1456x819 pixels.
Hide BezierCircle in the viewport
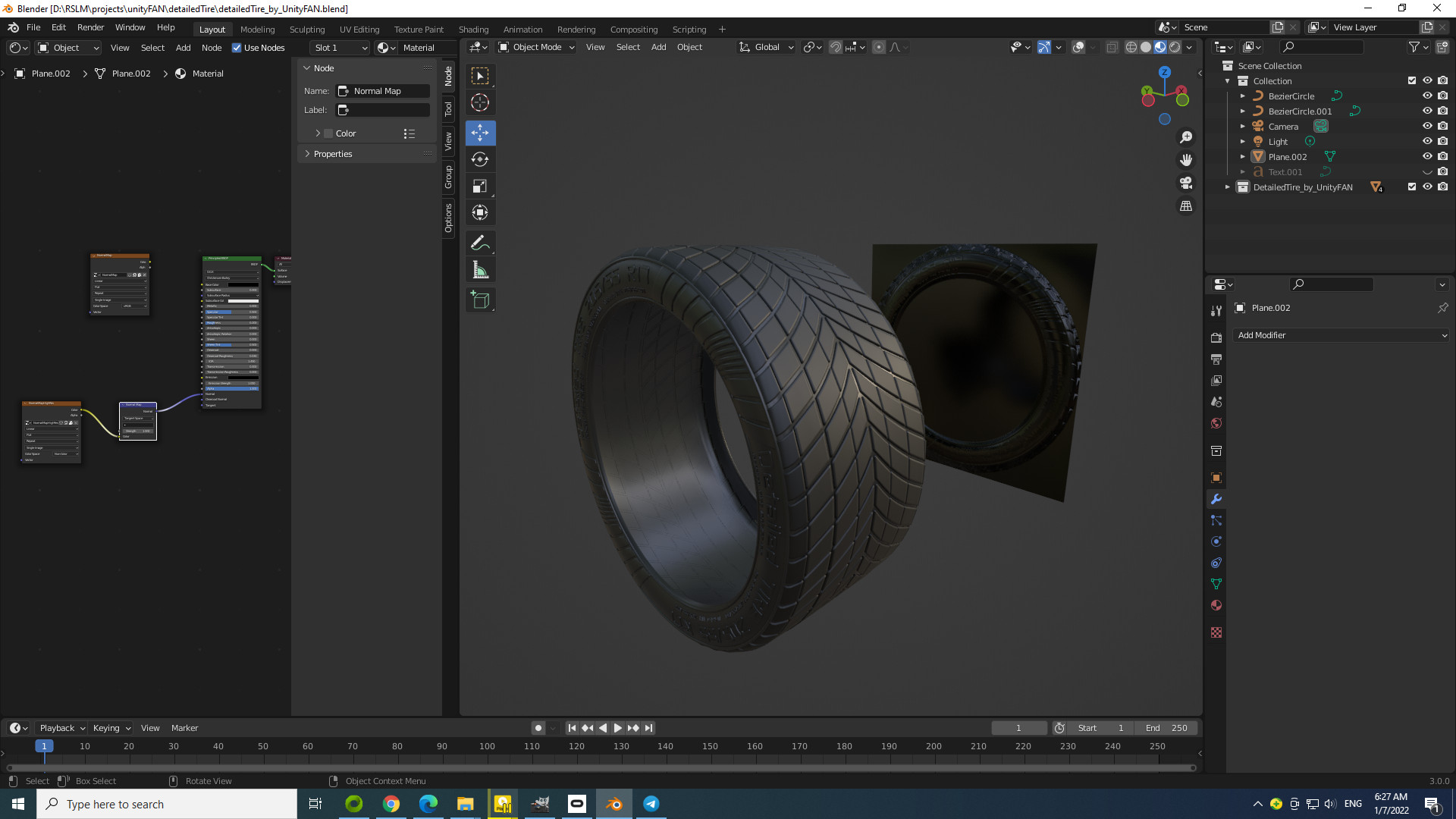1428,96
